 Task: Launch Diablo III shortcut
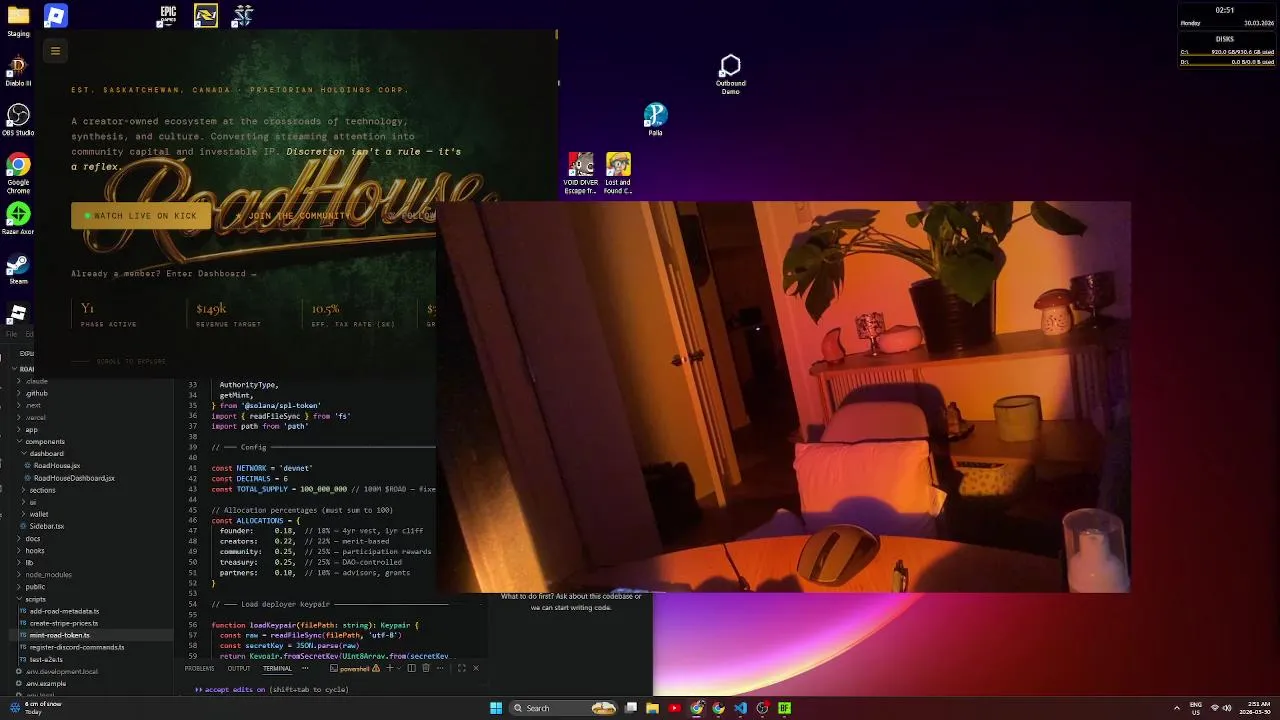pyautogui.click(x=18, y=71)
